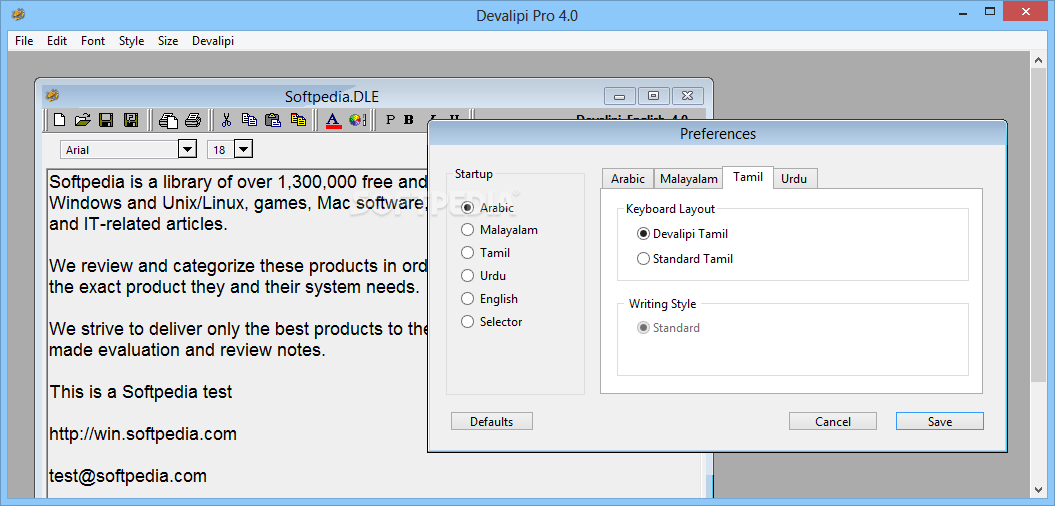The image size is (1055, 506).
Task: Click the Paste clipboard icon
Action: tap(272, 120)
